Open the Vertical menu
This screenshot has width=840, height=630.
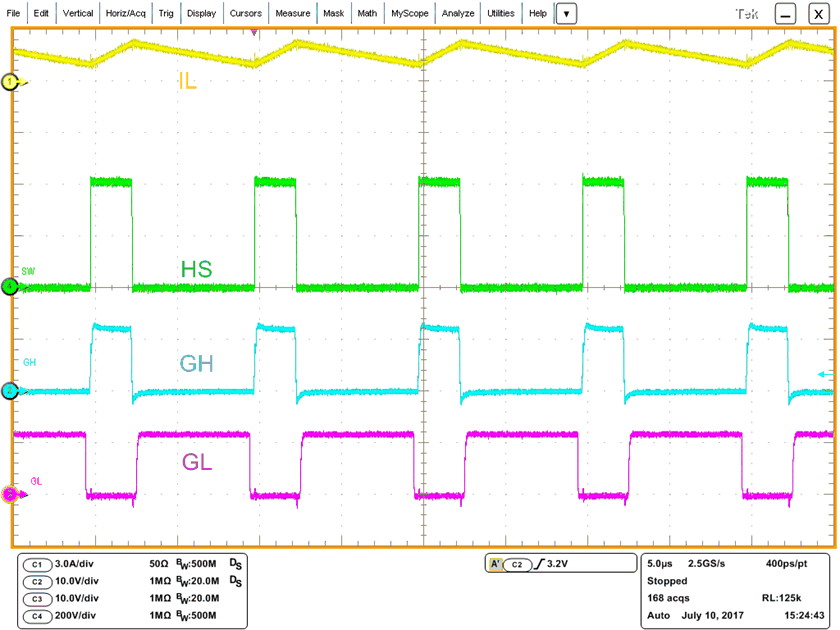(77, 13)
